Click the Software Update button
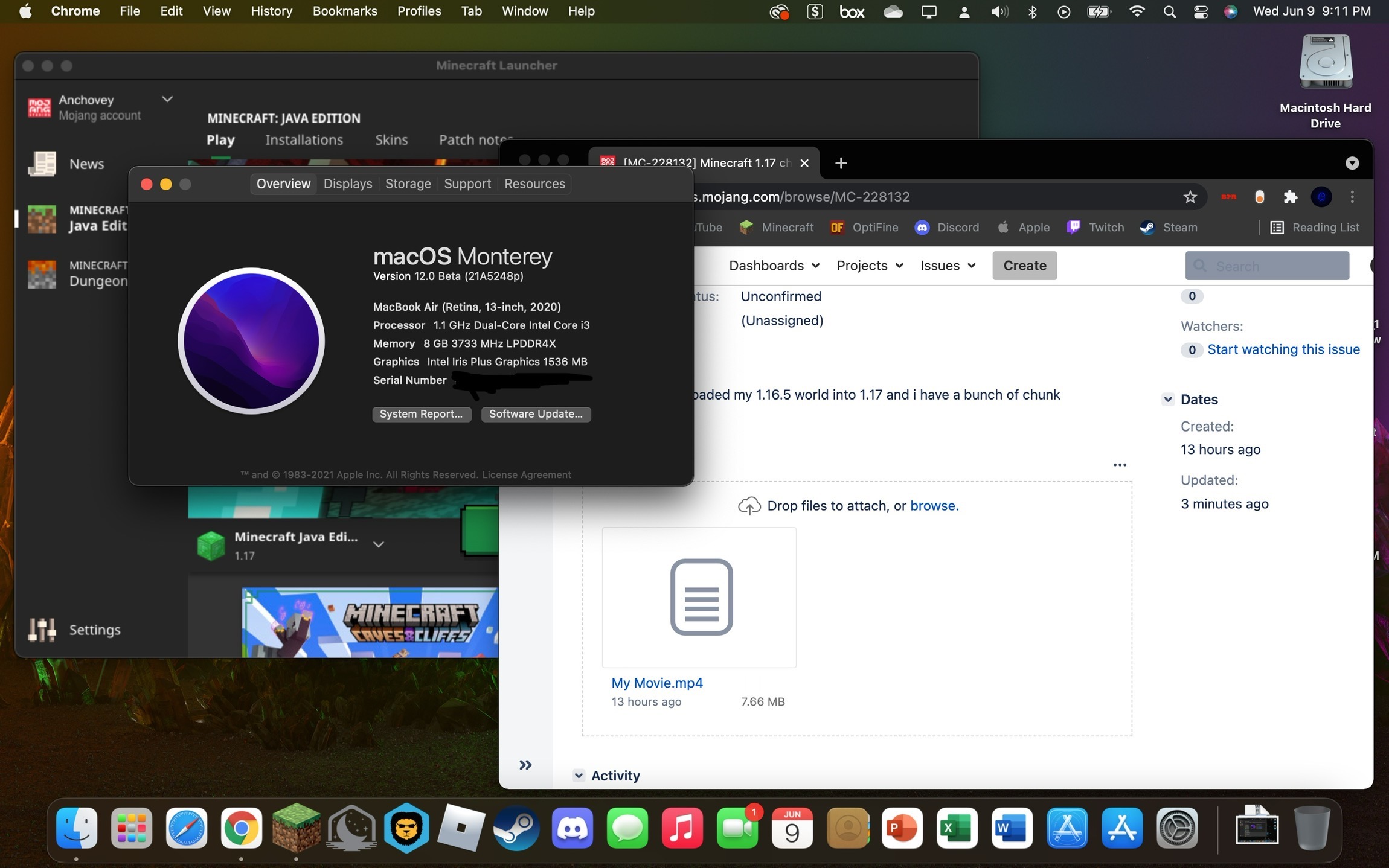The image size is (1389, 868). [536, 414]
